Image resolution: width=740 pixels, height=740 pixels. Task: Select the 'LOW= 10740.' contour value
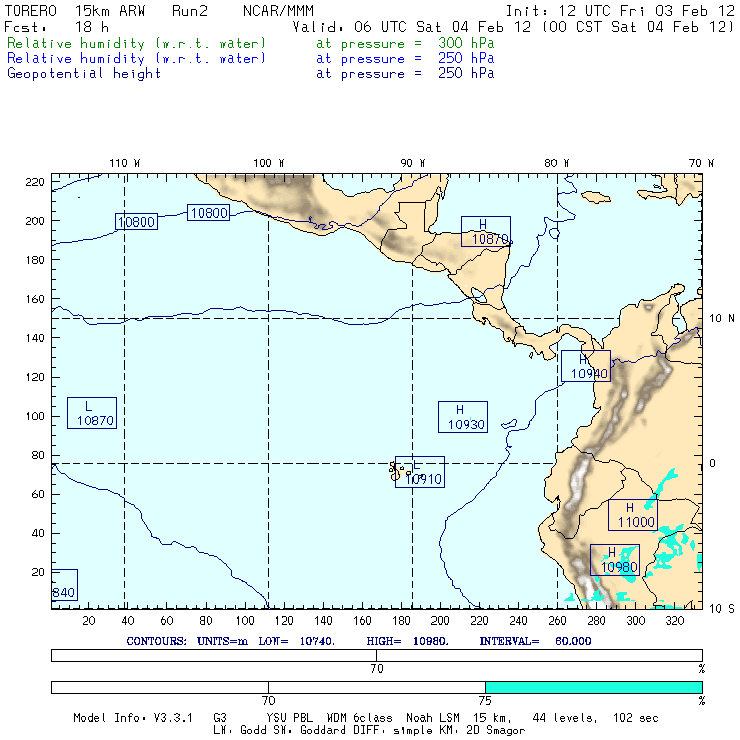296,641
